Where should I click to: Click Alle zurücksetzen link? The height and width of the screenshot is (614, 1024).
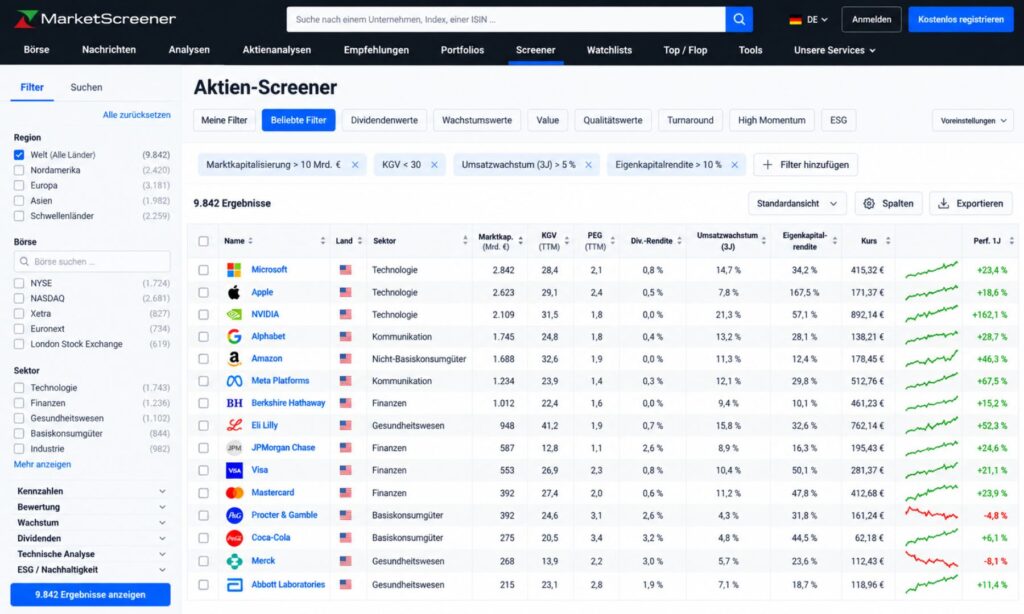[136, 115]
